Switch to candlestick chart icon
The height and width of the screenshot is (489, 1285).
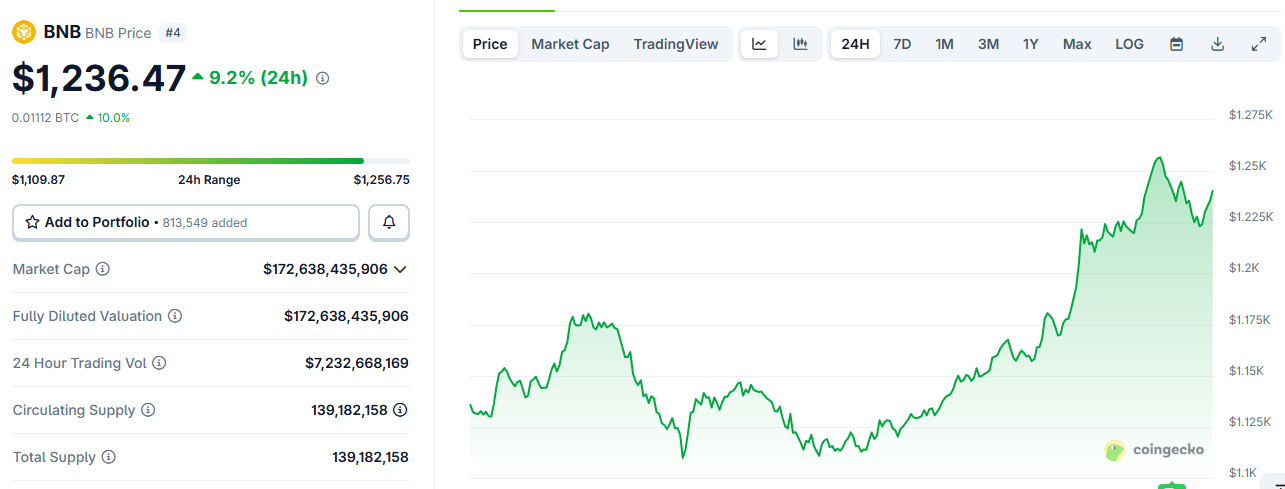pos(800,44)
